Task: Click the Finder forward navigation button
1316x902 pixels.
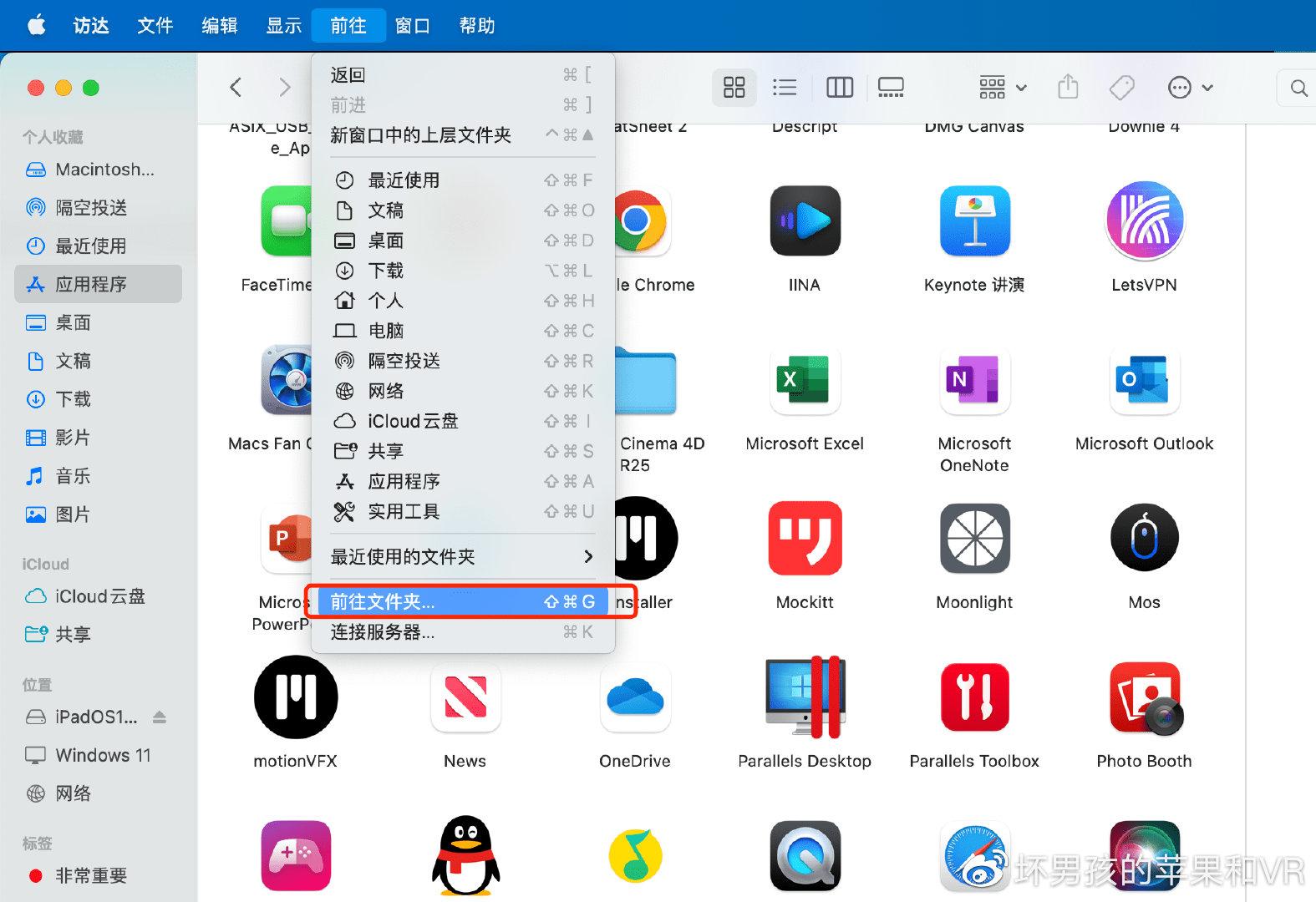Action: pyautogui.click(x=285, y=87)
